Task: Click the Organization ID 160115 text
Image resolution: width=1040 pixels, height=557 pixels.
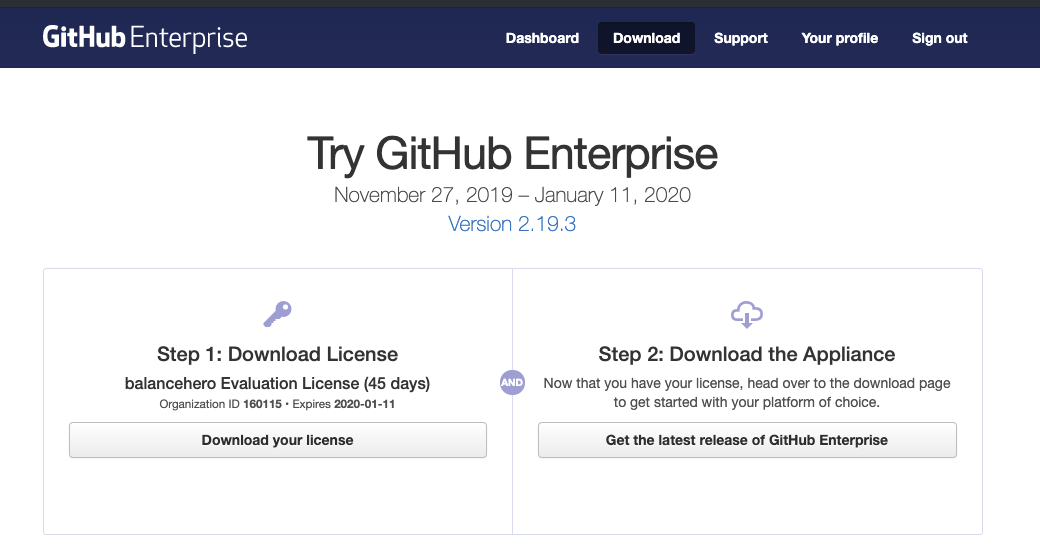Action: (x=220, y=404)
